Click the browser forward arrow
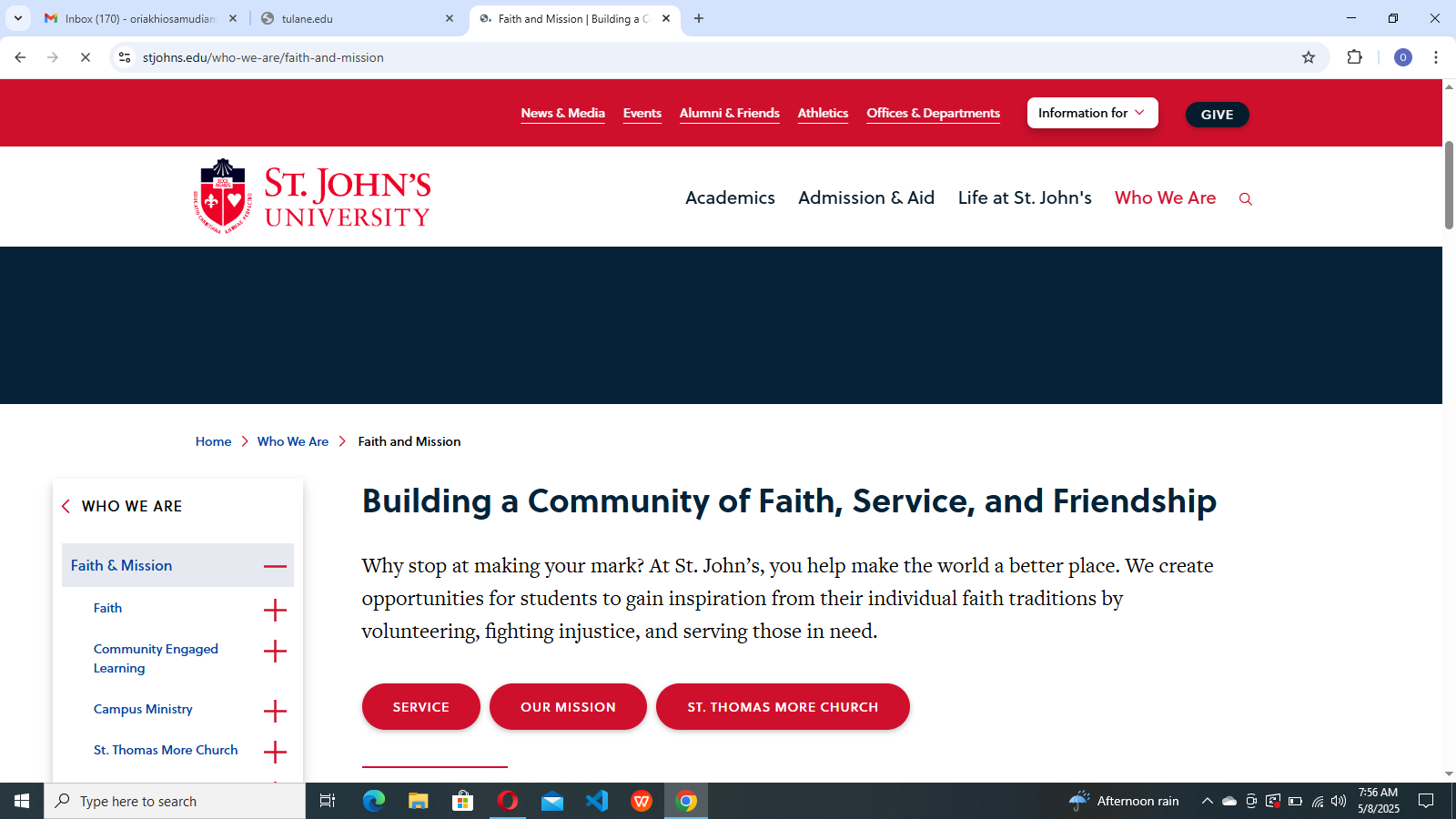The width and height of the screenshot is (1456, 819). coord(53,57)
